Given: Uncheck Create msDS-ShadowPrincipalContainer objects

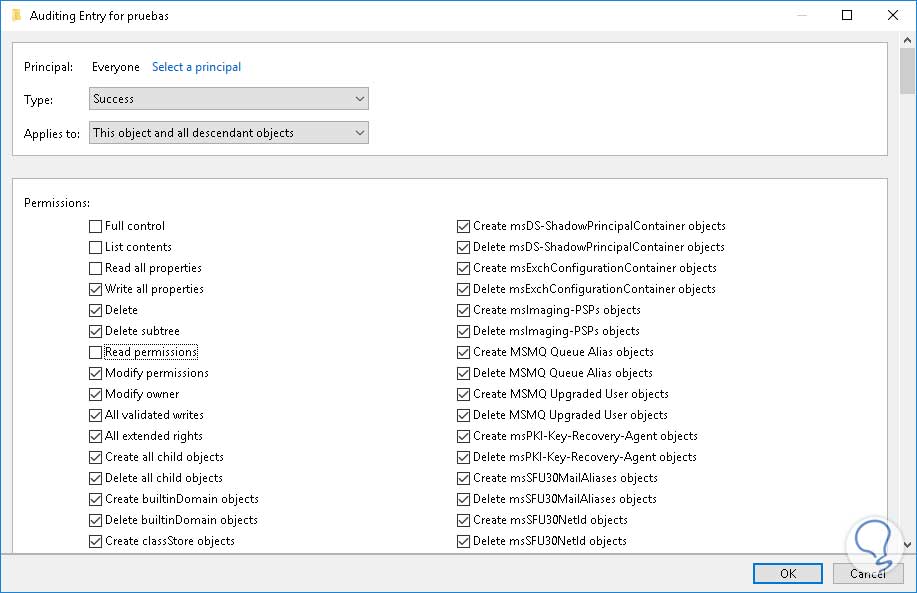Looking at the screenshot, I should 464,226.
